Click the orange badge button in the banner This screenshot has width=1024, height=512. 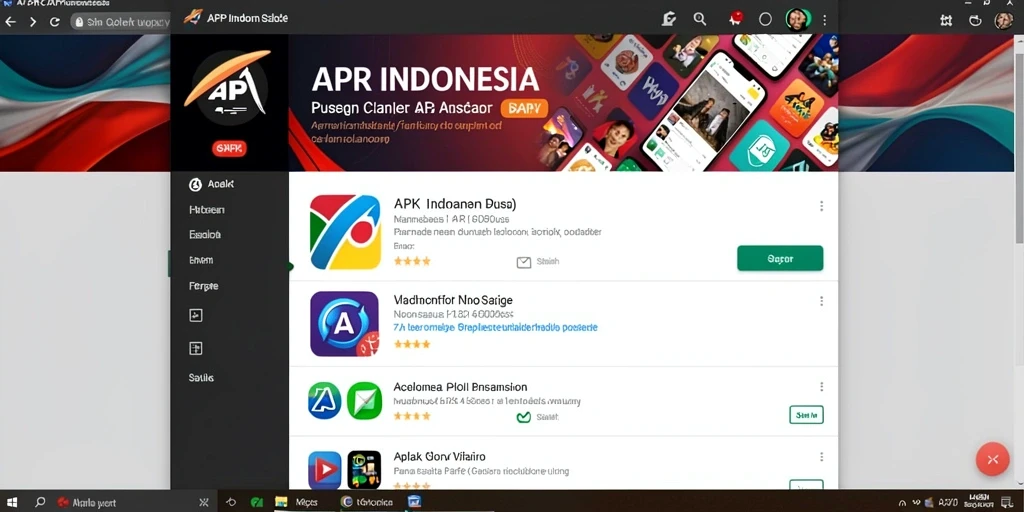[x=524, y=108]
